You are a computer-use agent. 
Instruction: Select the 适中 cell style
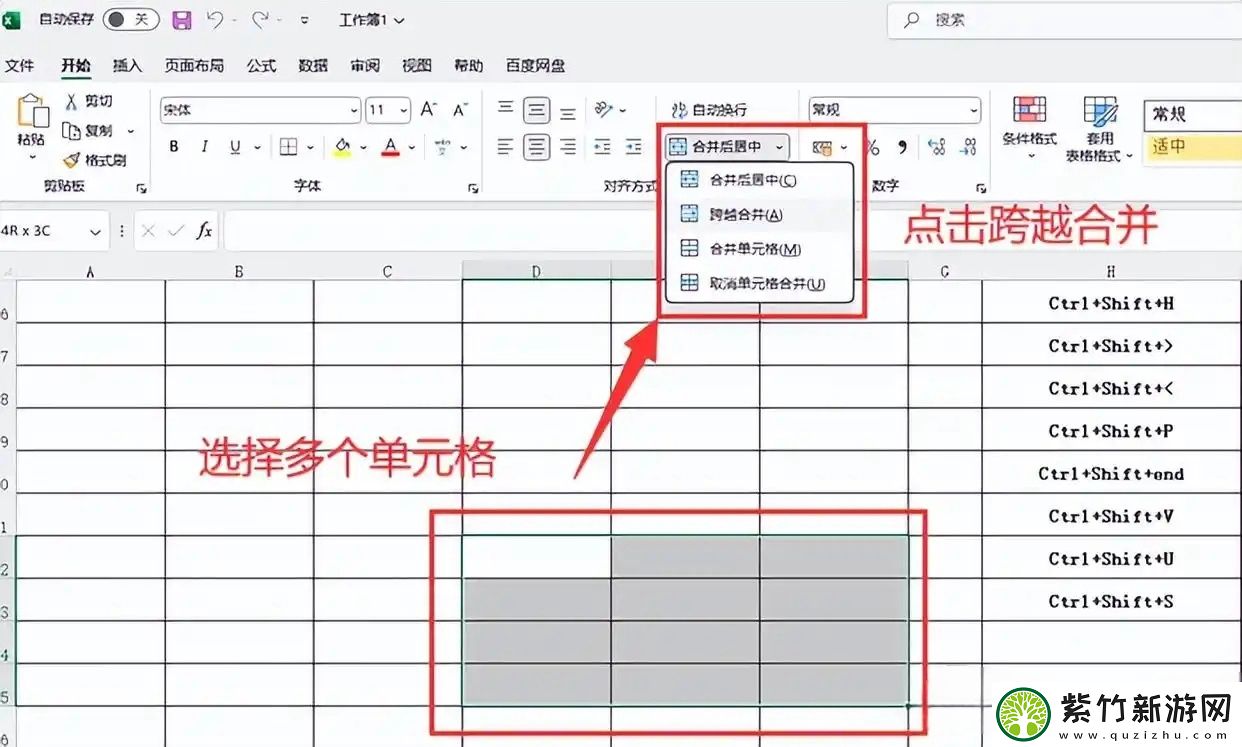tap(1193, 146)
